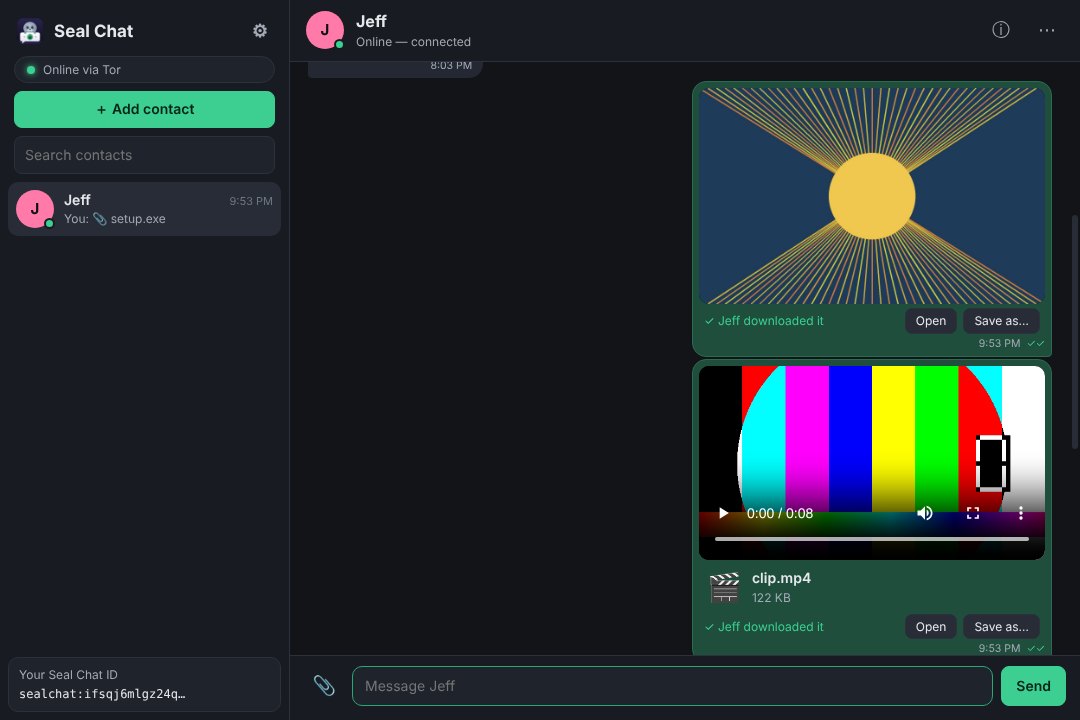Click the Jeff name in the chat header
This screenshot has width=1080, height=720.
pyautogui.click(x=371, y=21)
